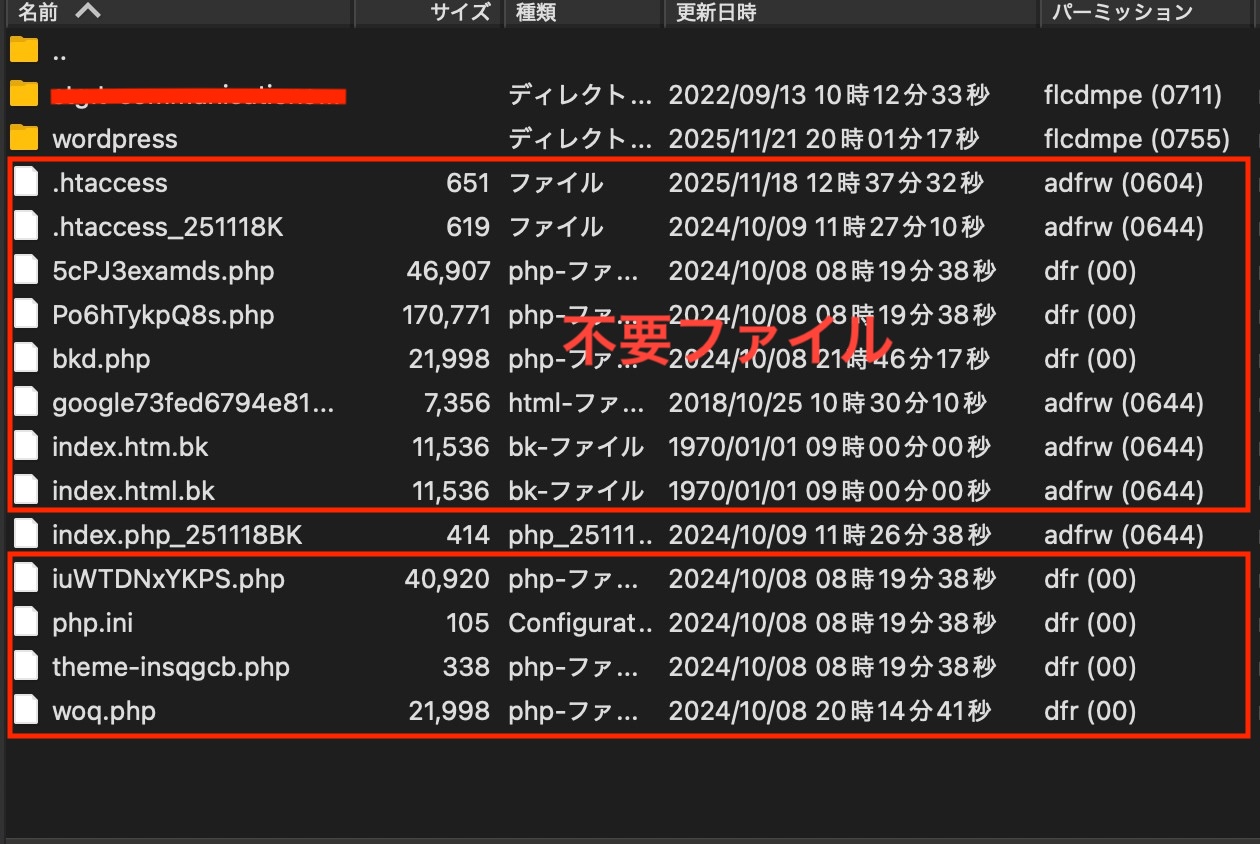This screenshot has height=844, width=1260.
Task: Select the iuWTDNxYKPS.php file name
Action: tap(168, 579)
